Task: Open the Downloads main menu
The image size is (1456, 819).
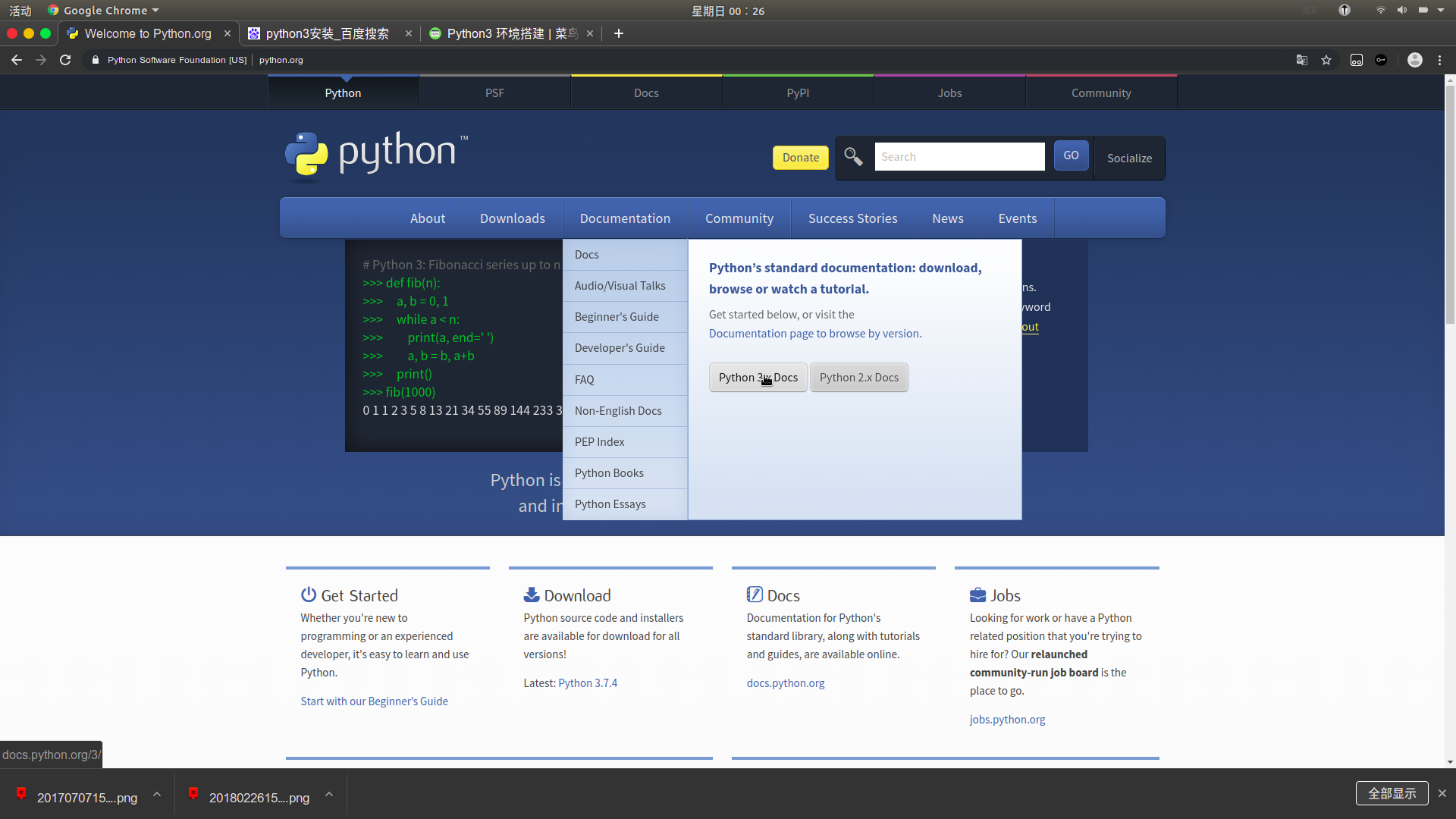Action: pyautogui.click(x=513, y=218)
